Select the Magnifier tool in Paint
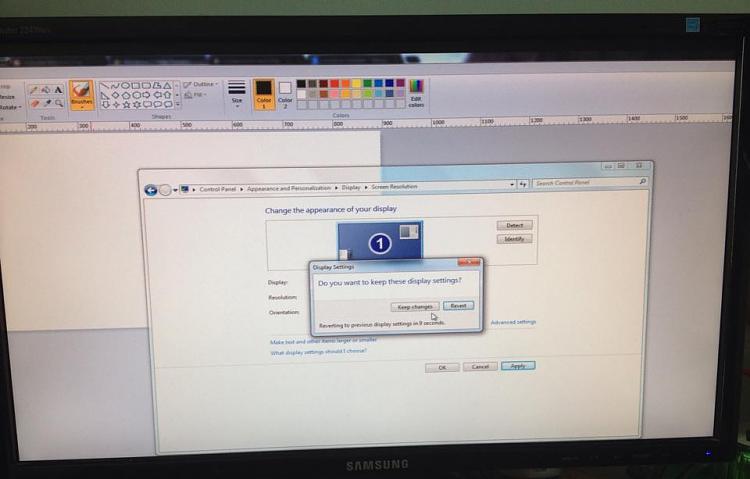750x479 pixels. click(59, 103)
